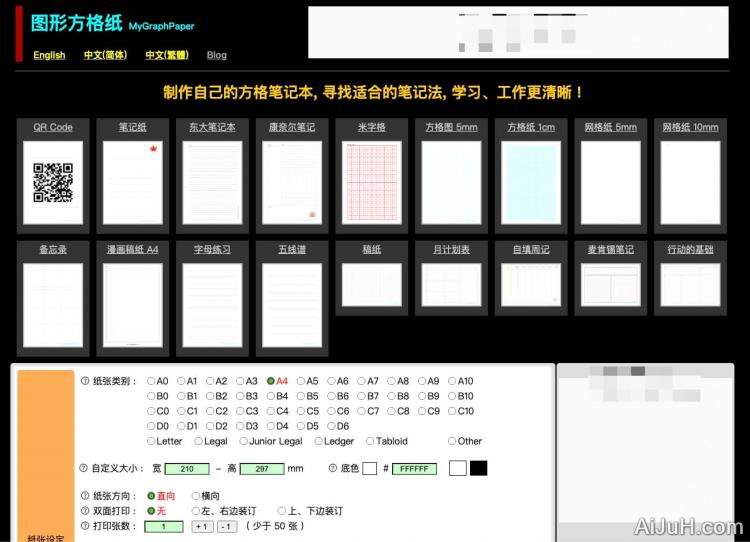Screen dimensions: 750x542
Task: Choose the 方格纸 1cm blue grid template
Action: [531, 181]
